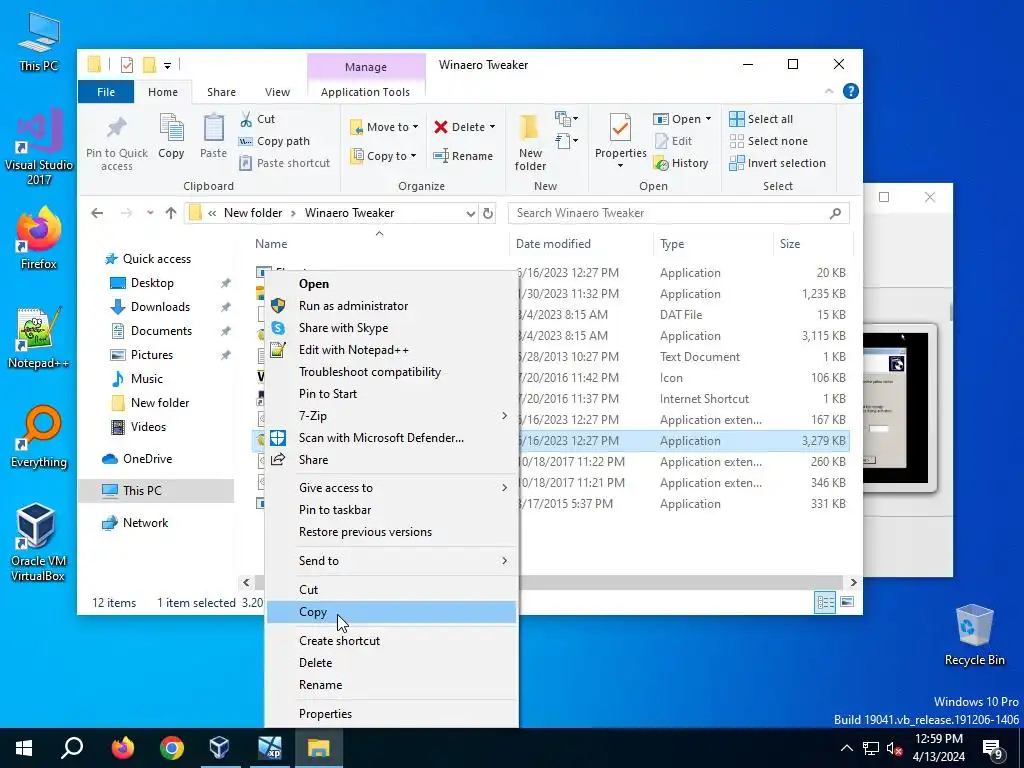Screen dimensions: 1024x768
Task: Open the File tab
Action: tap(106, 92)
